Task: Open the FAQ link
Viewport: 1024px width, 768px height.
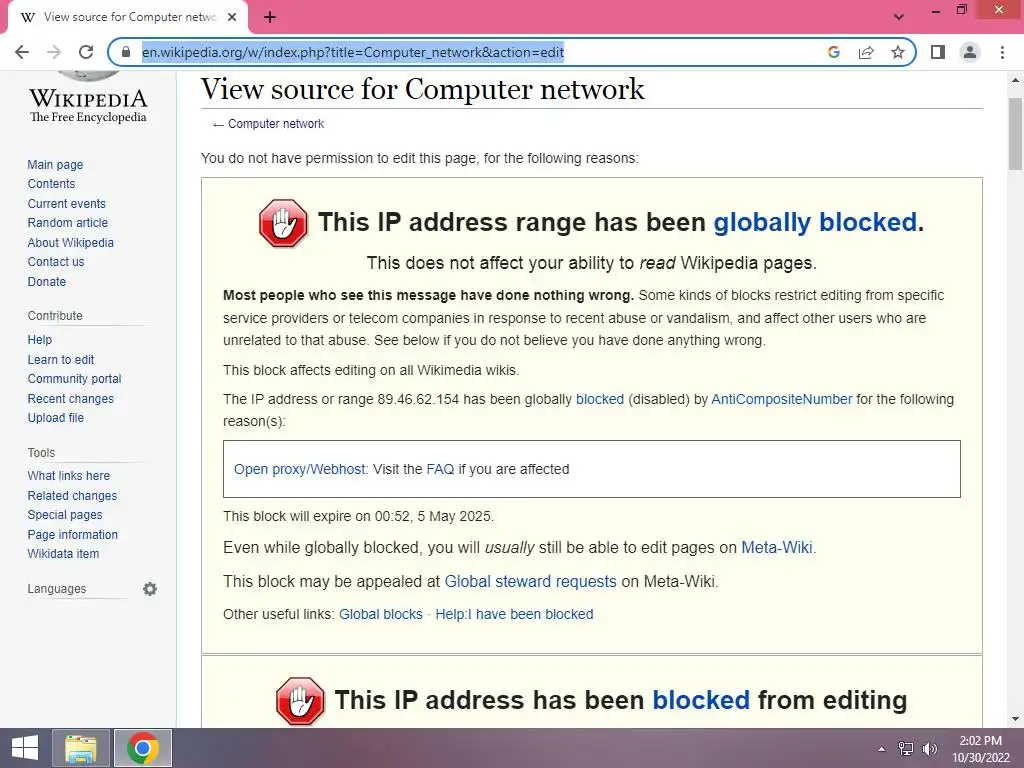Action: click(x=440, y=469)
